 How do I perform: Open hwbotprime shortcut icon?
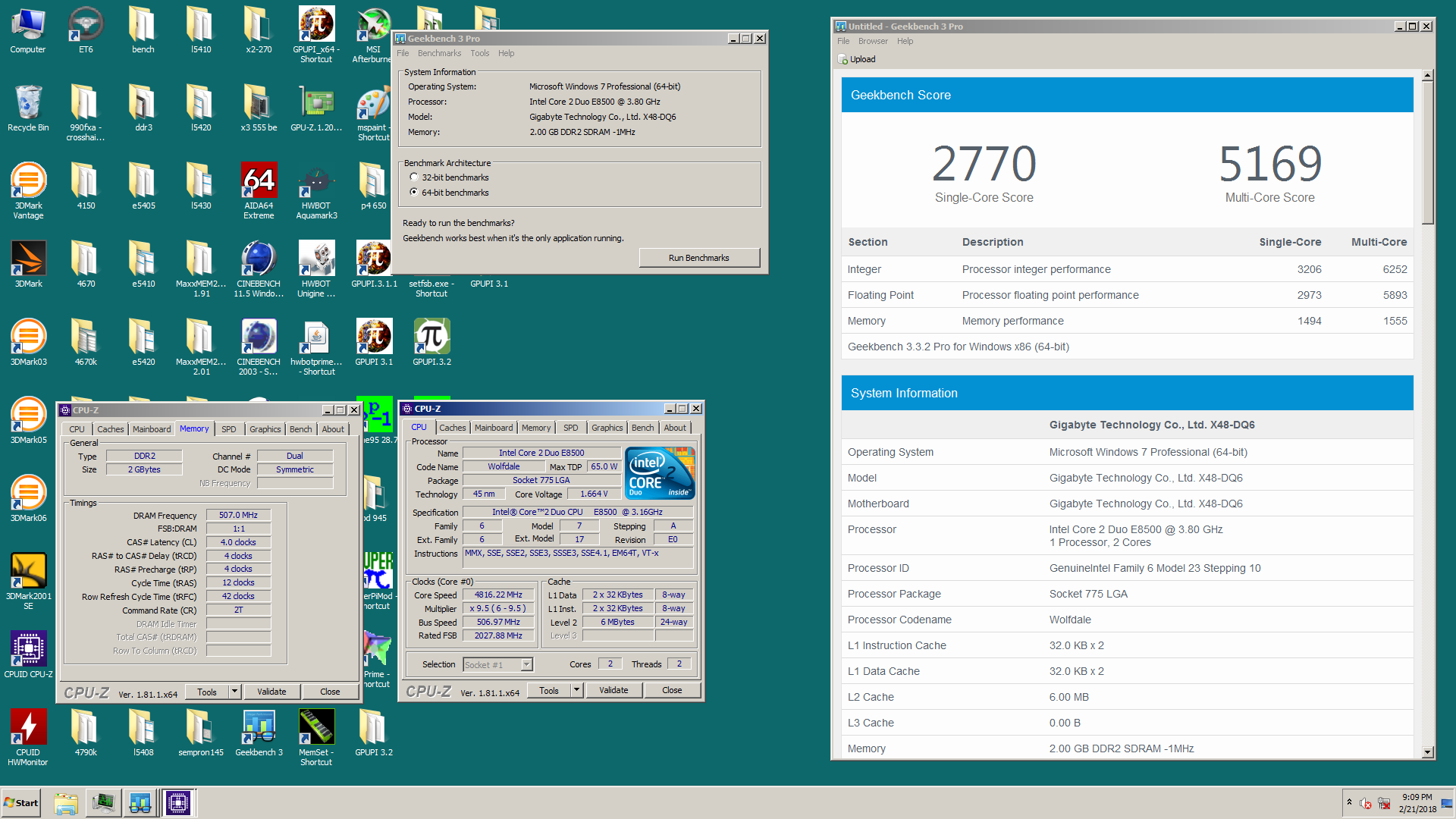click(316, 347)
